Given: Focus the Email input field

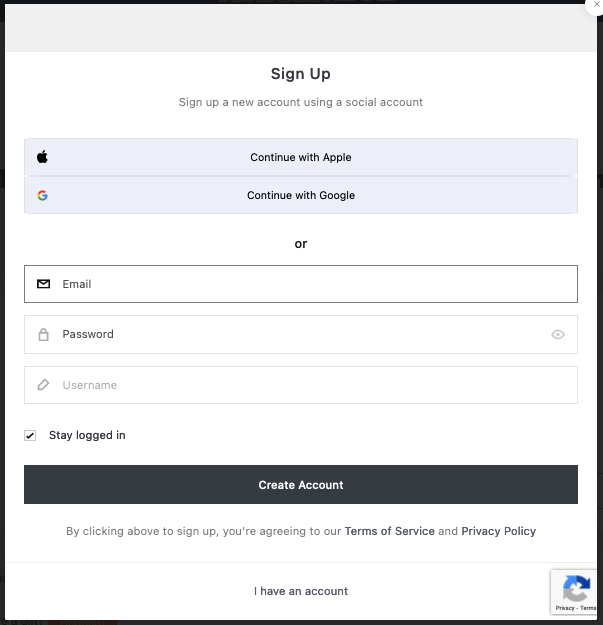Looking at the screenshot, I should [301, 284].
